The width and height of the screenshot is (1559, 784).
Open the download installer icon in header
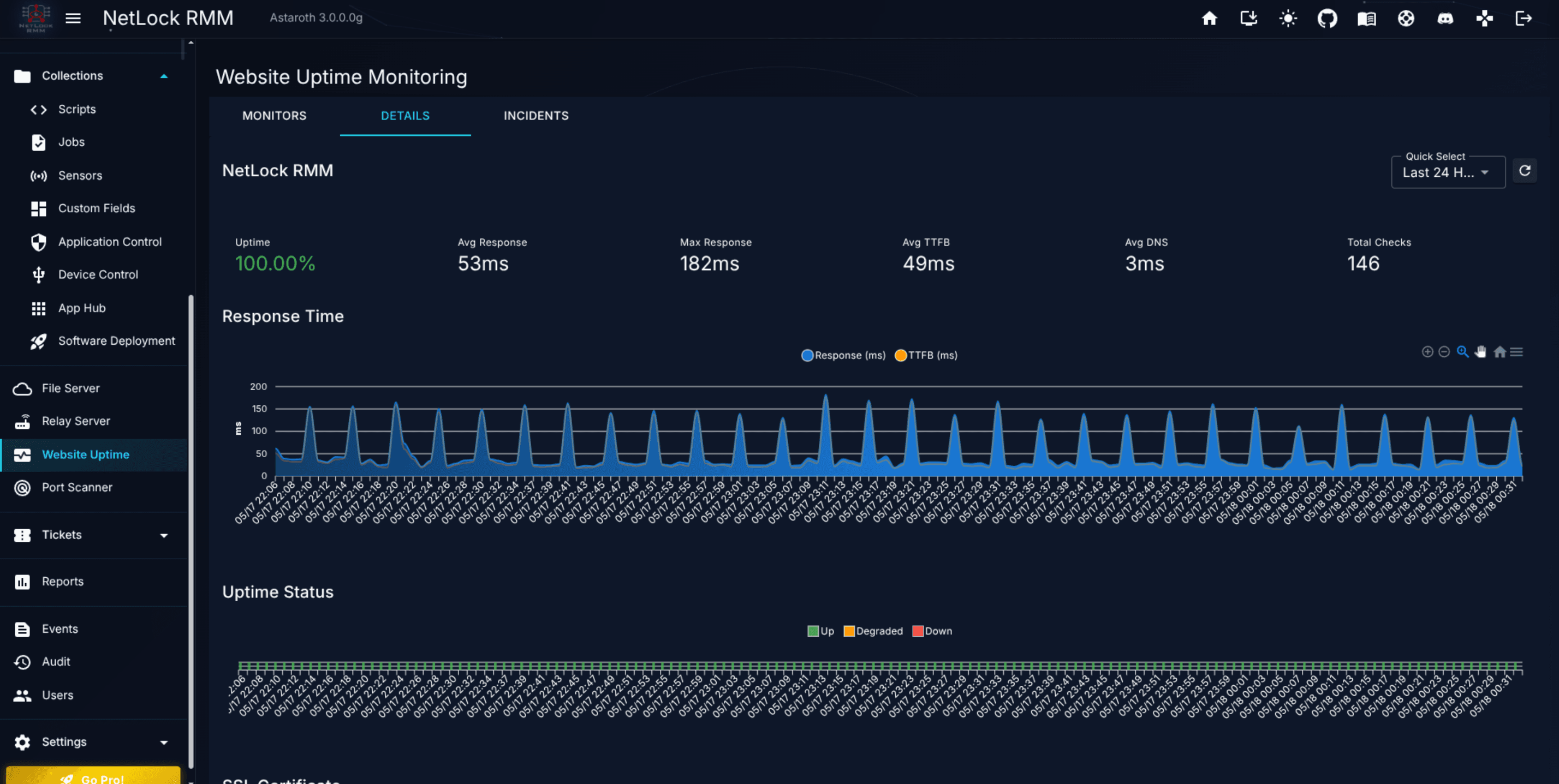click(x=1248, y=18)
